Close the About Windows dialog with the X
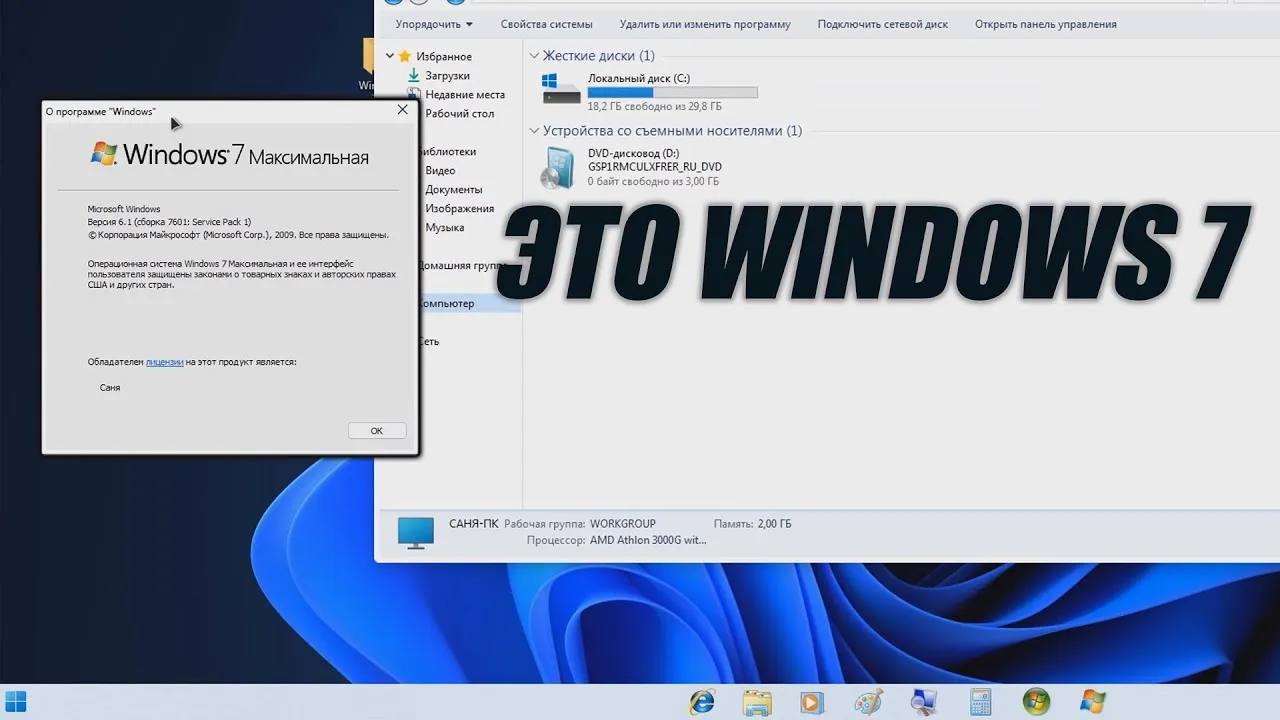 [x=403, y=110]
